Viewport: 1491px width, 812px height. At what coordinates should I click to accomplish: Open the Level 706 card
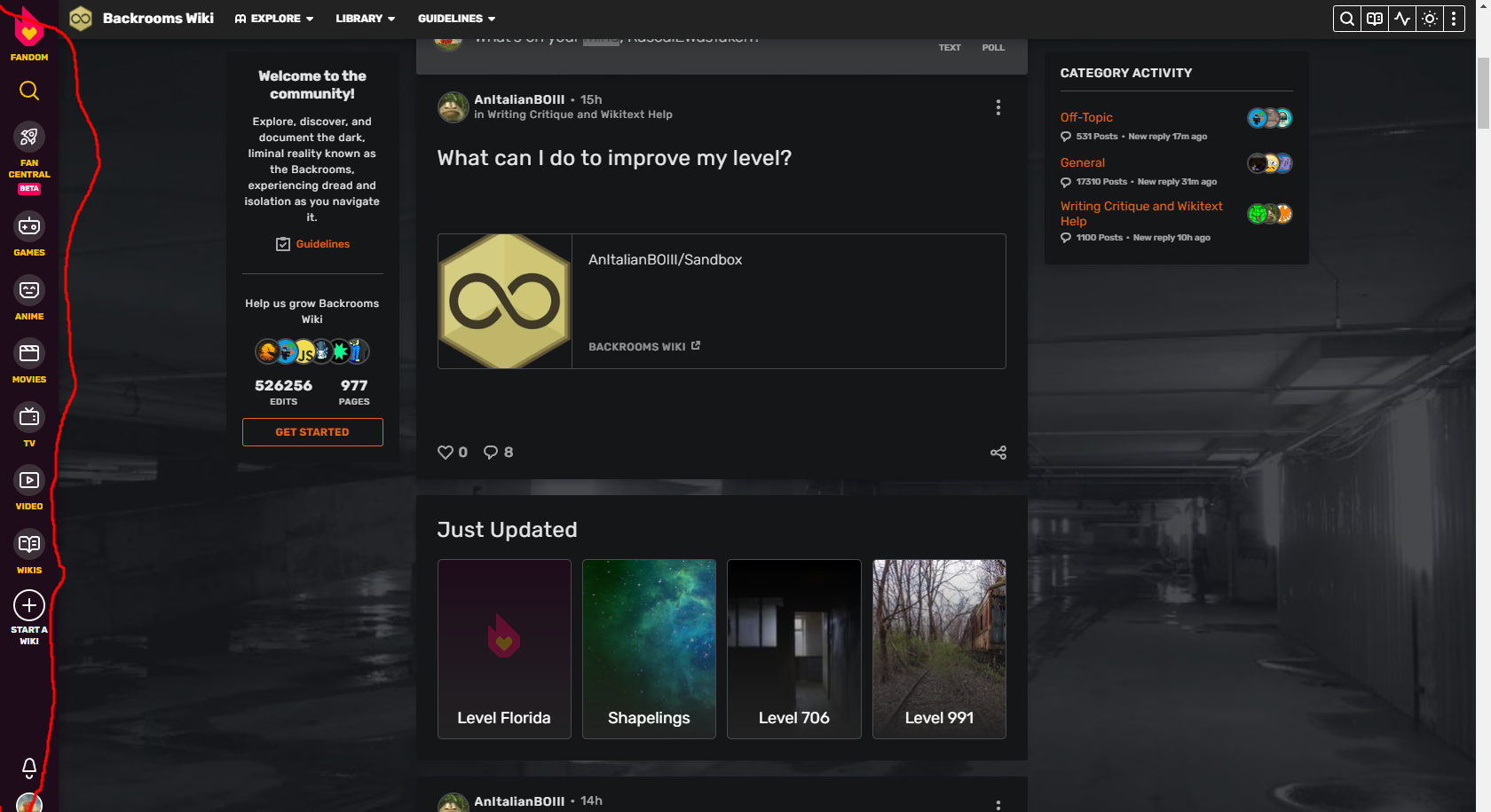click(794, 649)
